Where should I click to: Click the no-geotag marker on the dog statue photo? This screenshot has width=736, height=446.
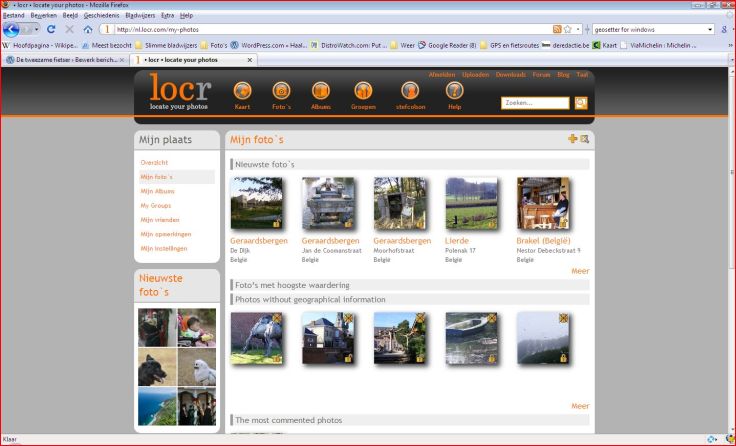277,318
